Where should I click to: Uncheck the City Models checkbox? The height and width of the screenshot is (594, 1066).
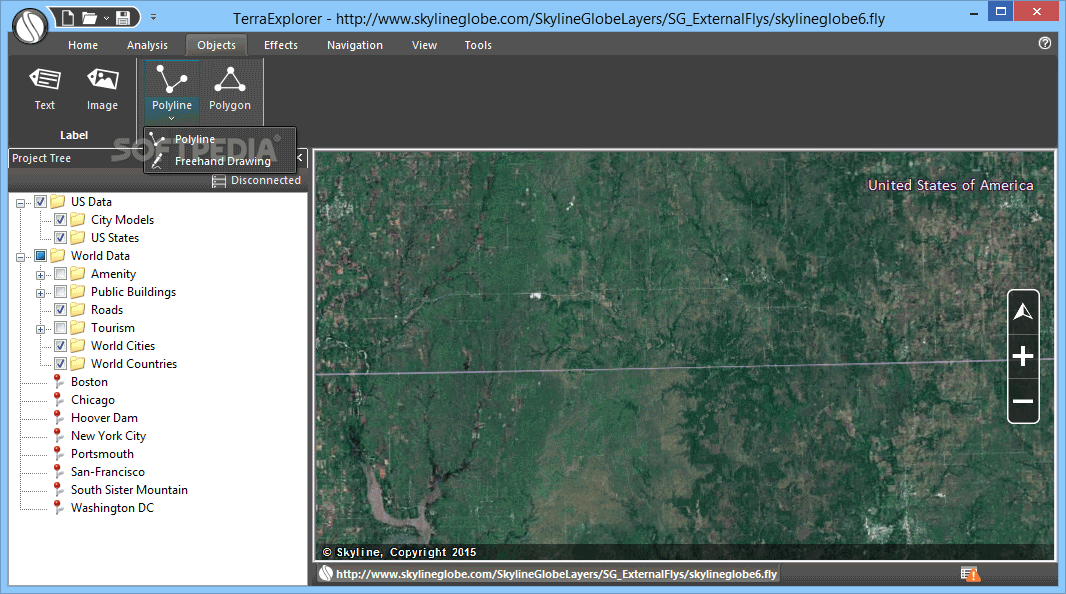(61, 220)
